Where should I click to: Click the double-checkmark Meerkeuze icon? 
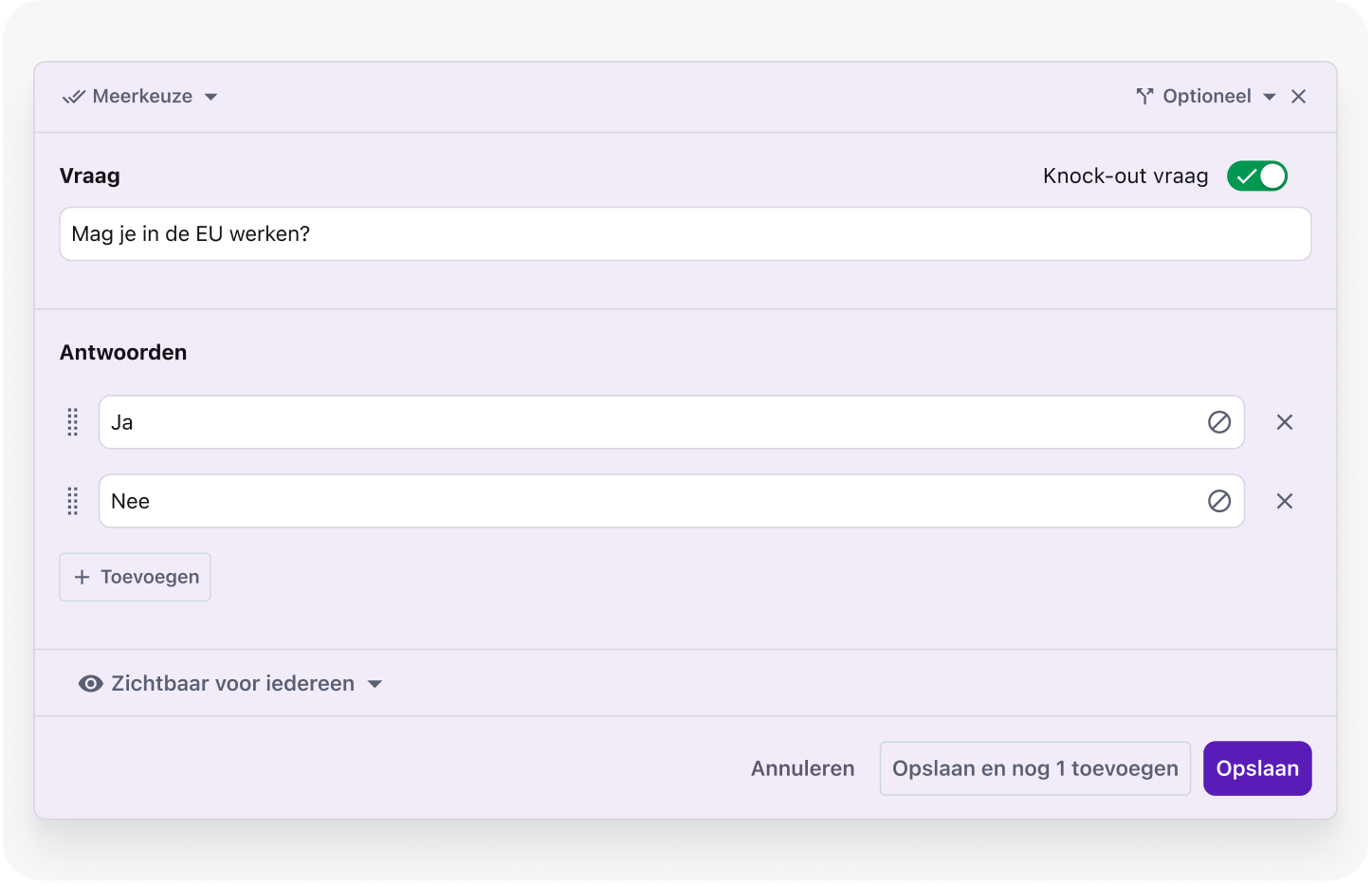(x=74, y=97)
